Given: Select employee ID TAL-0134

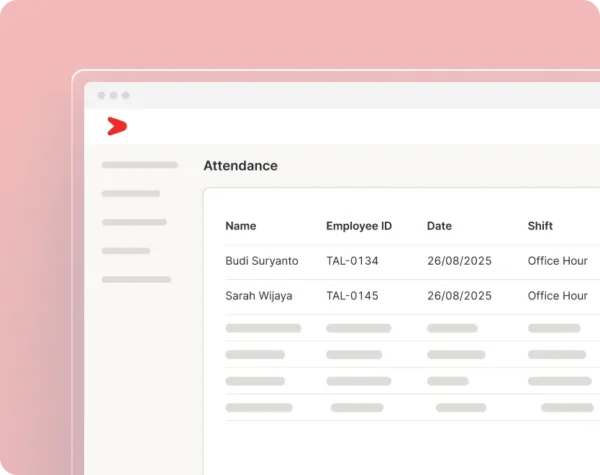Looking at the screenshot, I should (352, 261).
